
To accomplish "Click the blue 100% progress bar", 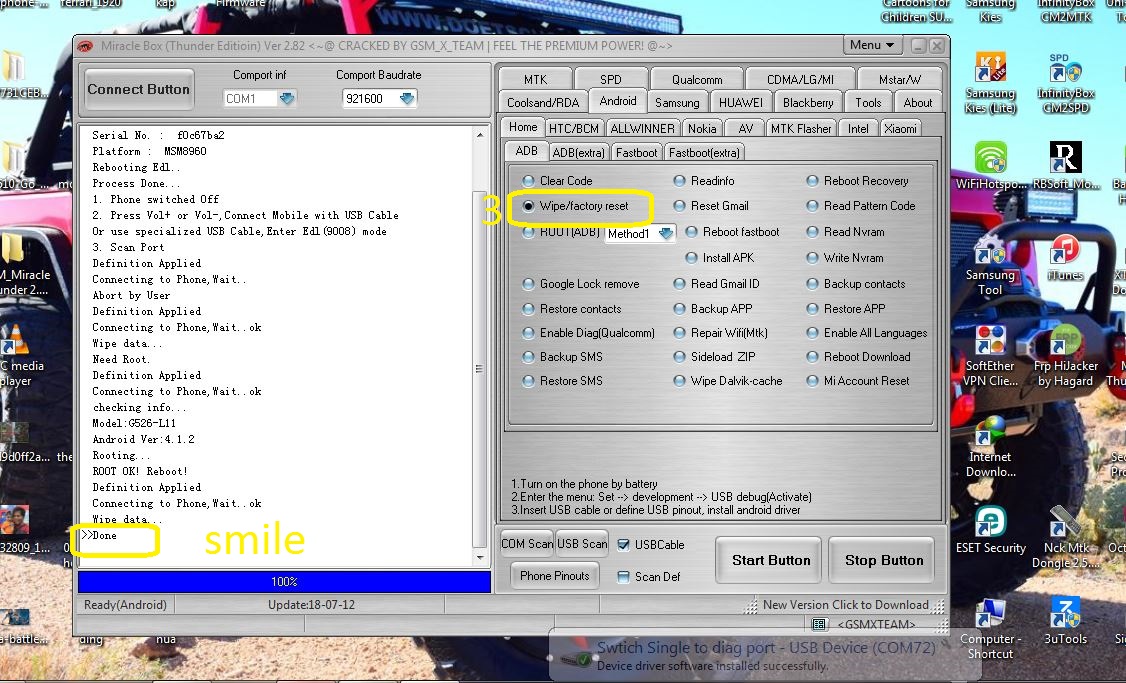I will tap(284, 582).
